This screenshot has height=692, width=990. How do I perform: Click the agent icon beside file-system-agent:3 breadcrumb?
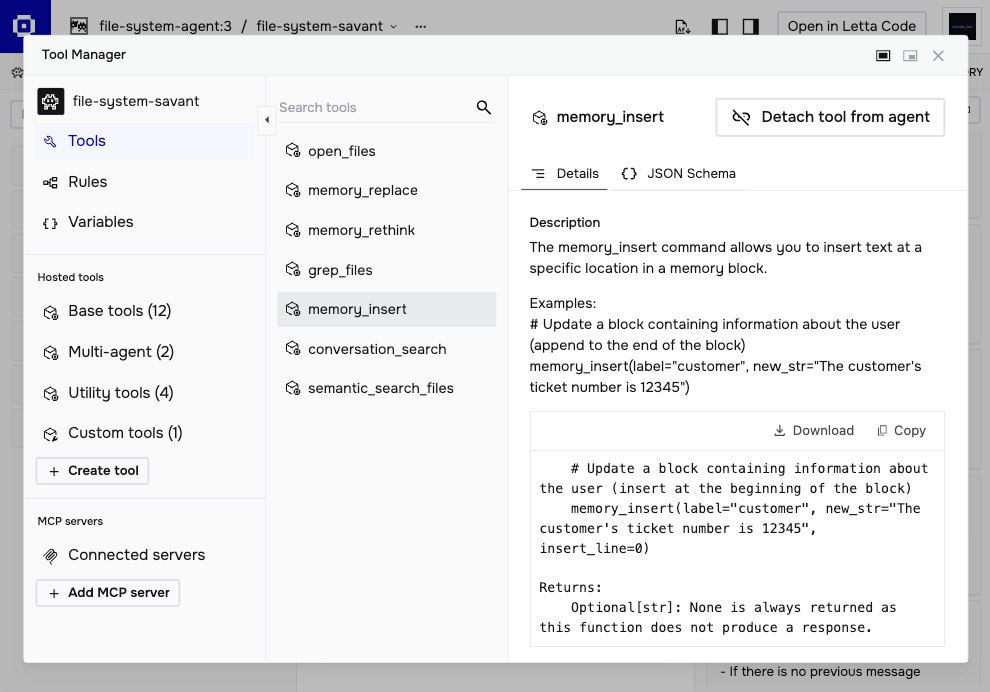click(x=79, y=26)
